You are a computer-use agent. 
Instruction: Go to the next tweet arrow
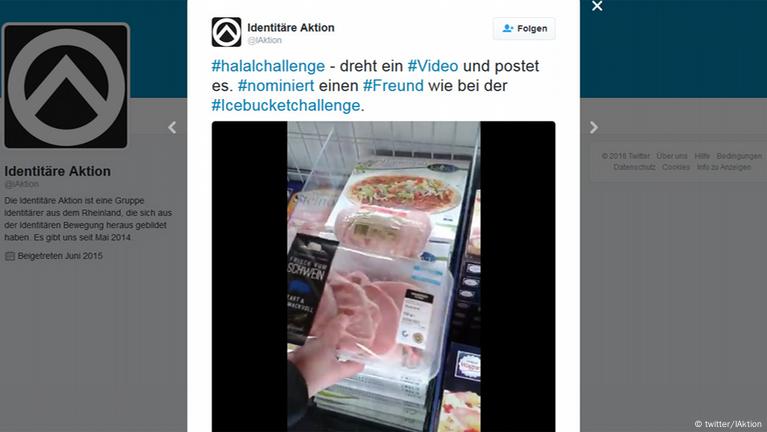click(593, 128)
